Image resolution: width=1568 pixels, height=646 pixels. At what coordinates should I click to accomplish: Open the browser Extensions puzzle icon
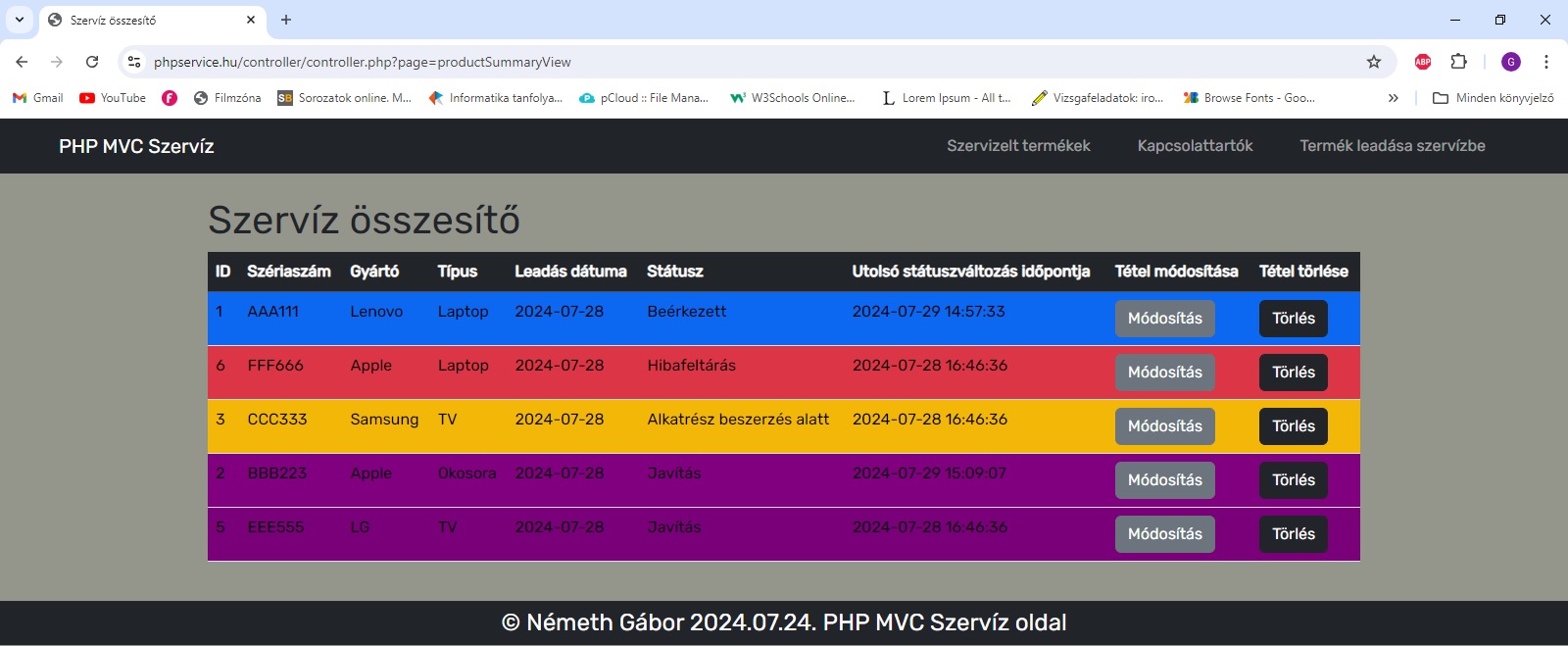pyautogui.click(x=1458, y=62)
